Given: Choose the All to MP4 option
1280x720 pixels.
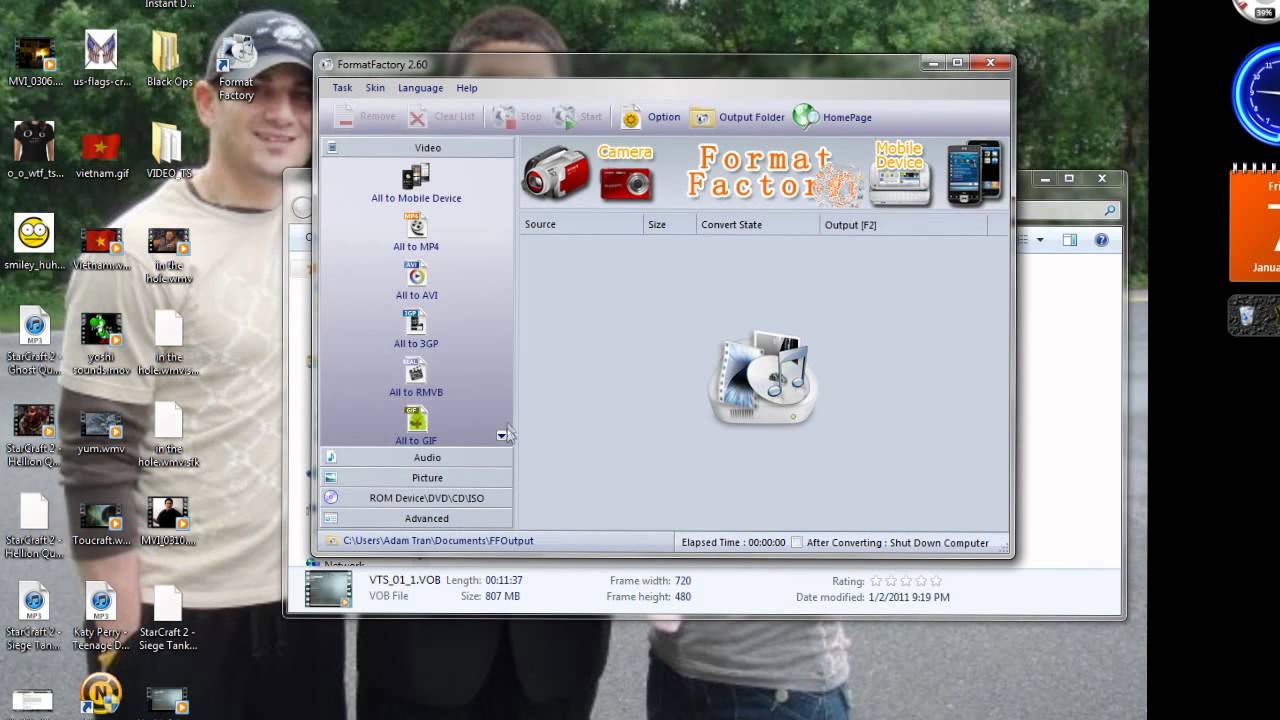Looking at the screenshot, I should coord(416,232).
